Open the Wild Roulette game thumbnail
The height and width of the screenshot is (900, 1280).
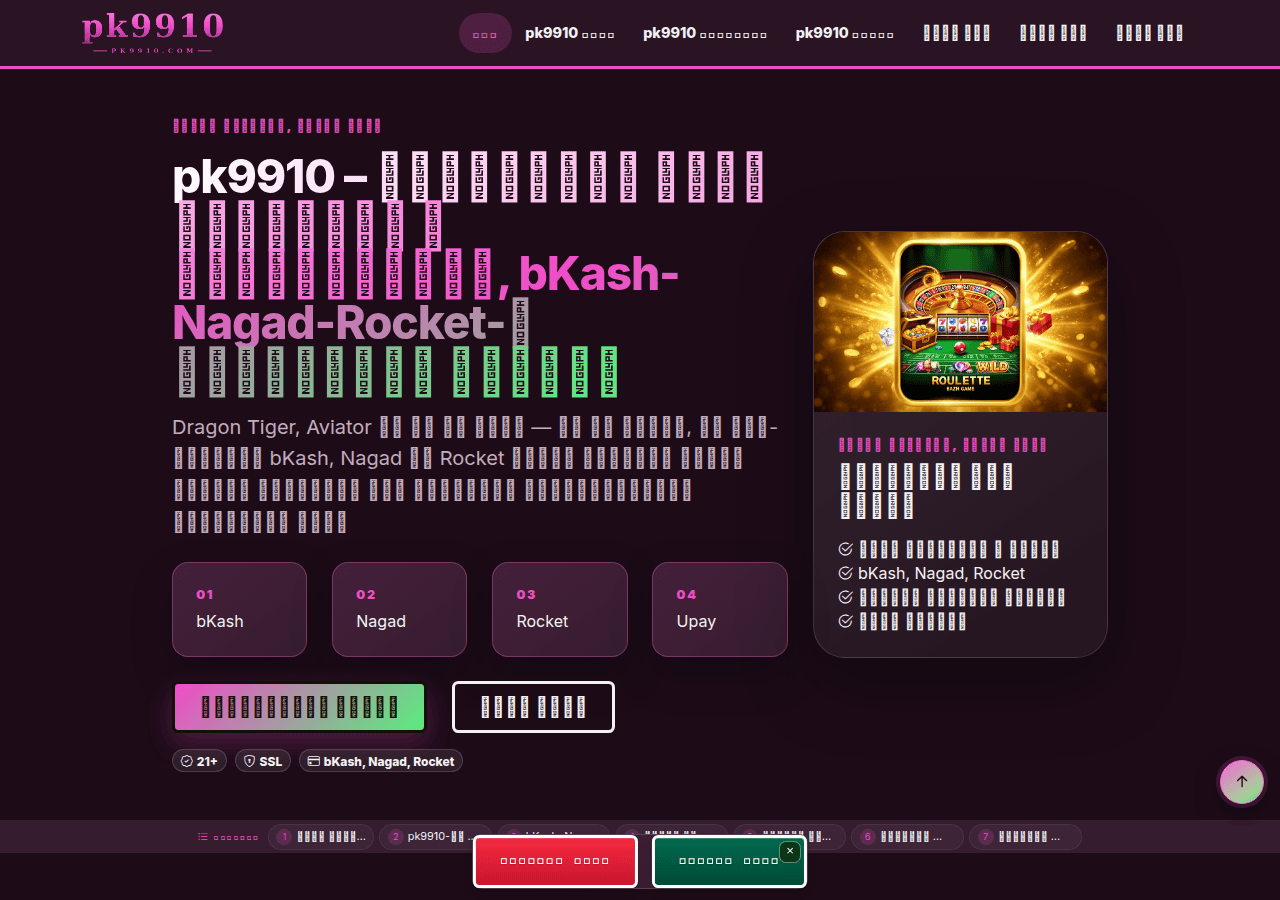click(x=960, y=322)
